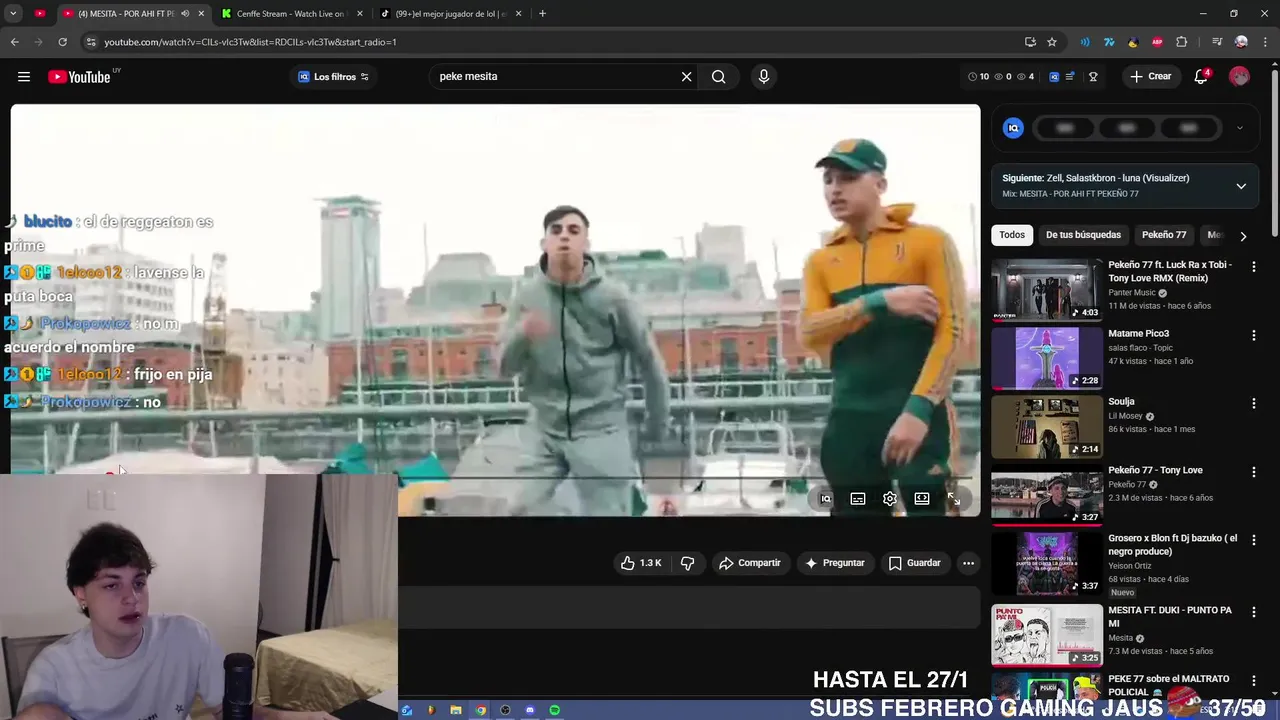The height and width of the screenshot is (720, 1280).
Task: Like the video (1.3 K)
Action: (x=641, y=563)
